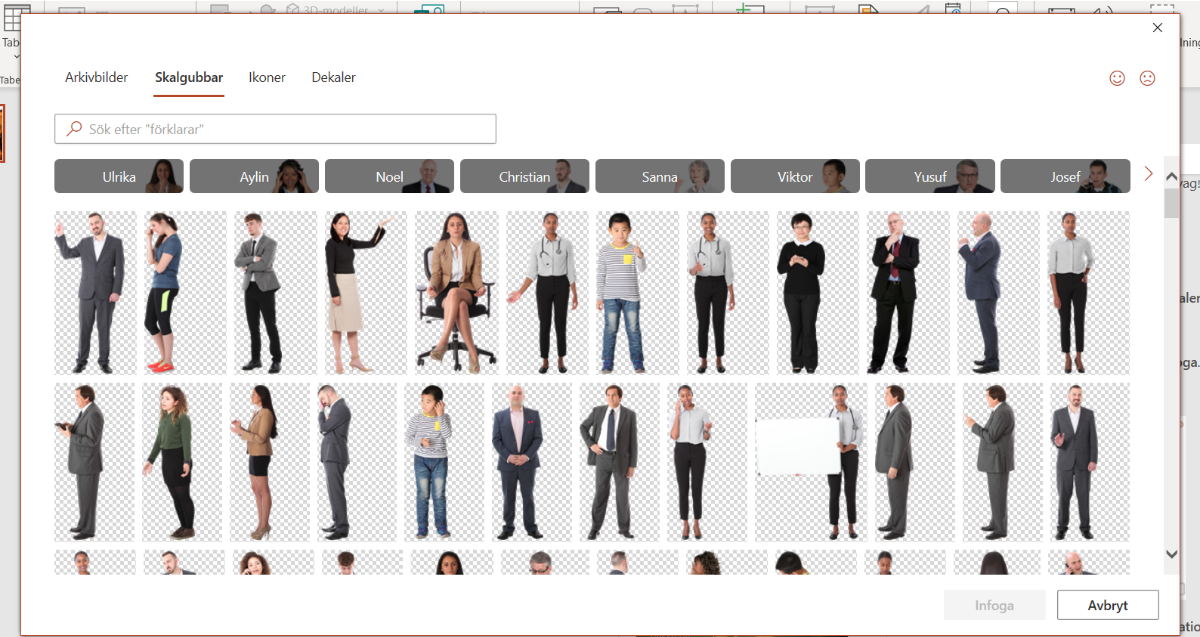The width and height of the screenshot is (1200, 637).
Task: Switch to the Arkivbilder tab
Action: [x=96, y=78]
